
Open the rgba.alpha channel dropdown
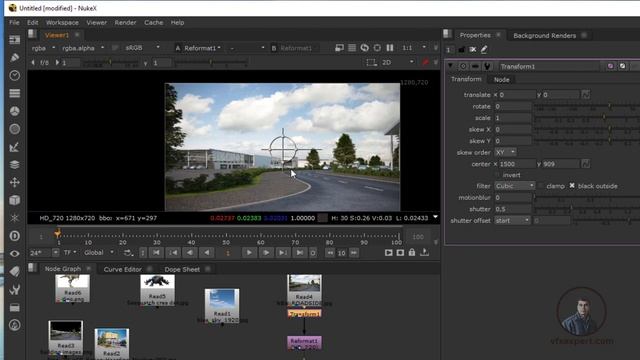(83, 48)
